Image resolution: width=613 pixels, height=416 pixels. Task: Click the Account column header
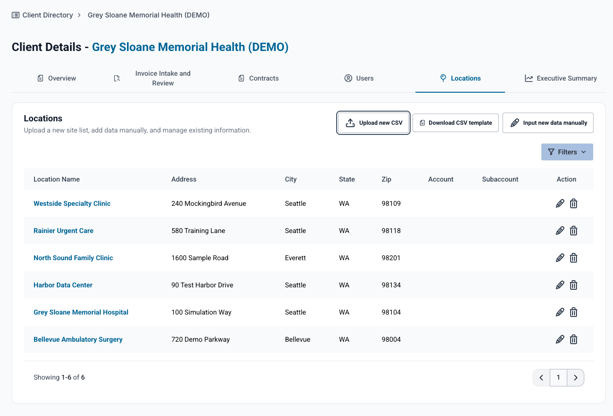click(x=441, y=179)
